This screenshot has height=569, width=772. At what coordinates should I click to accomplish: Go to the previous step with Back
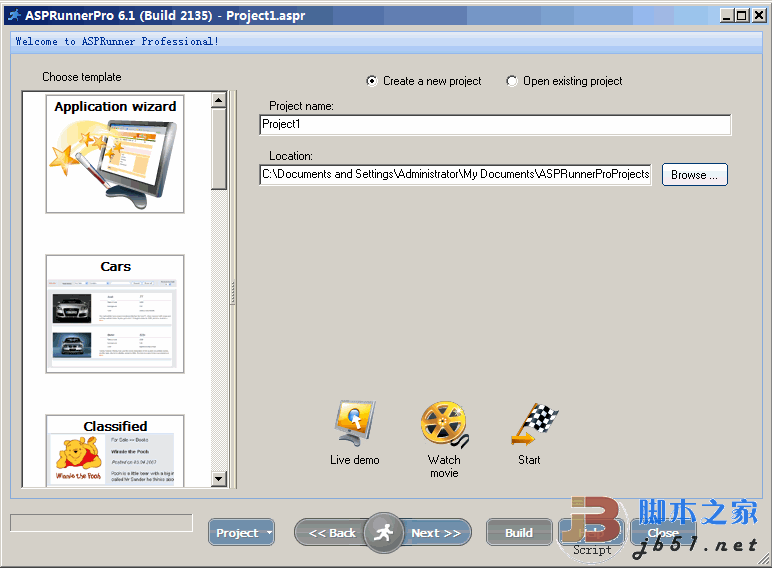coord(331,533)
